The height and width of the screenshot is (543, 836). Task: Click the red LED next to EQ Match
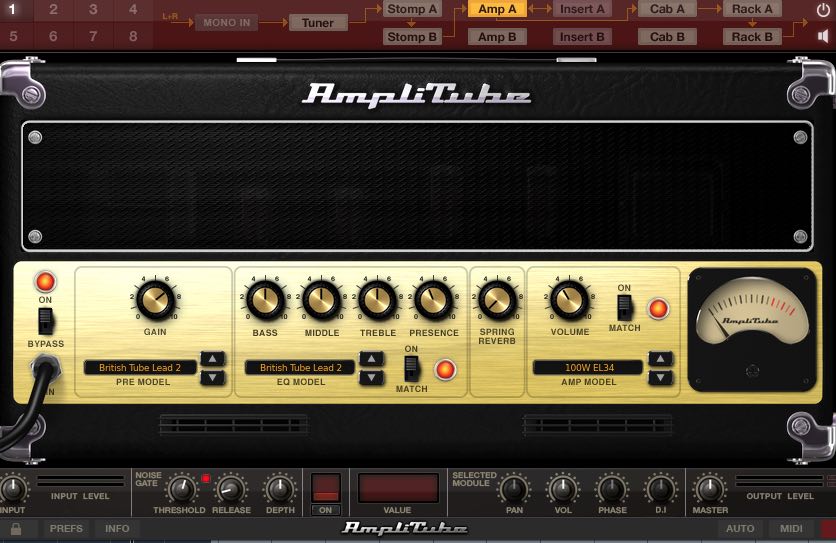445,370
